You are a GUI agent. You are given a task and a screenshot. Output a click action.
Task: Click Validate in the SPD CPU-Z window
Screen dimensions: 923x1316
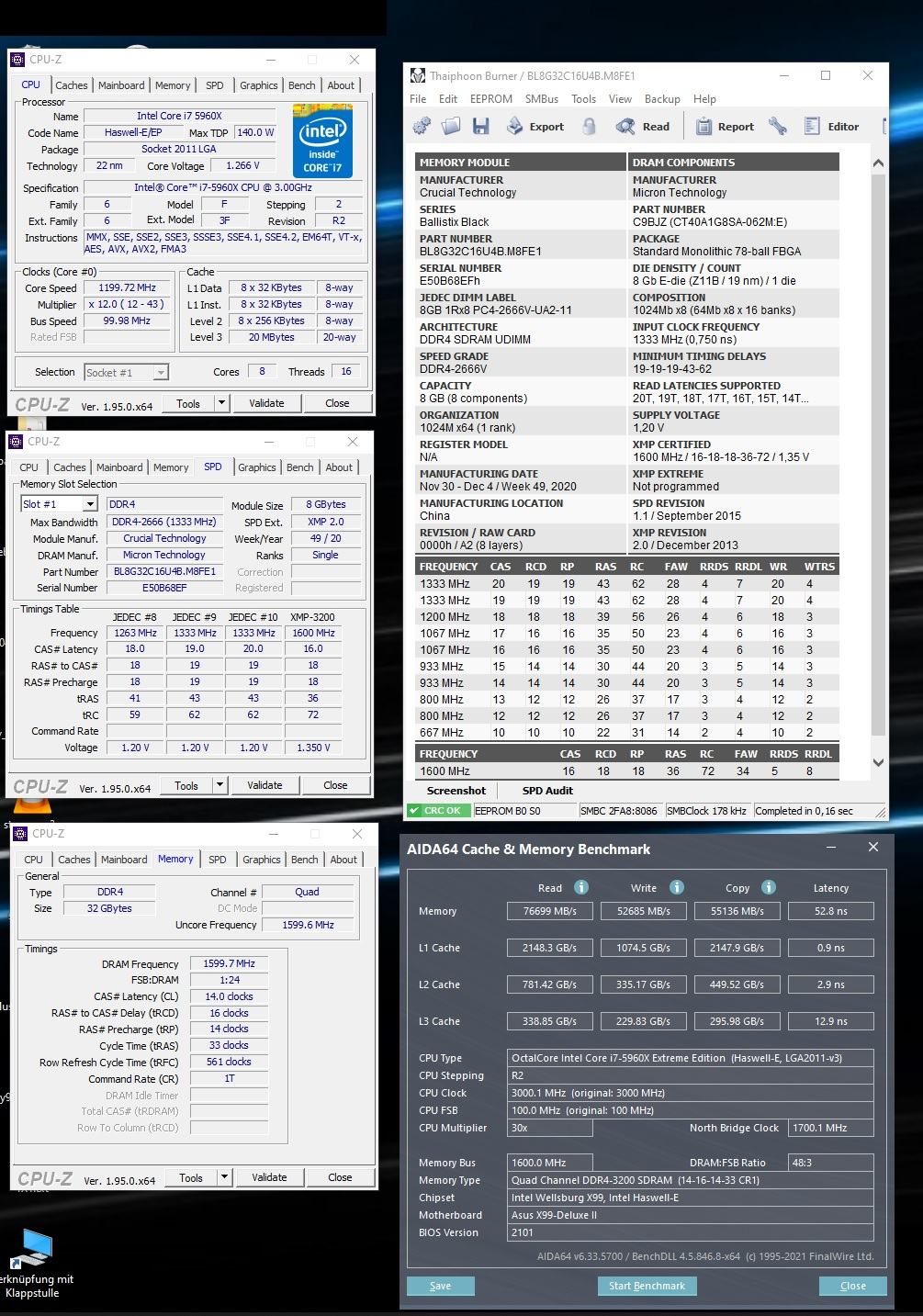pyautogui.click(x=265, y=785)
